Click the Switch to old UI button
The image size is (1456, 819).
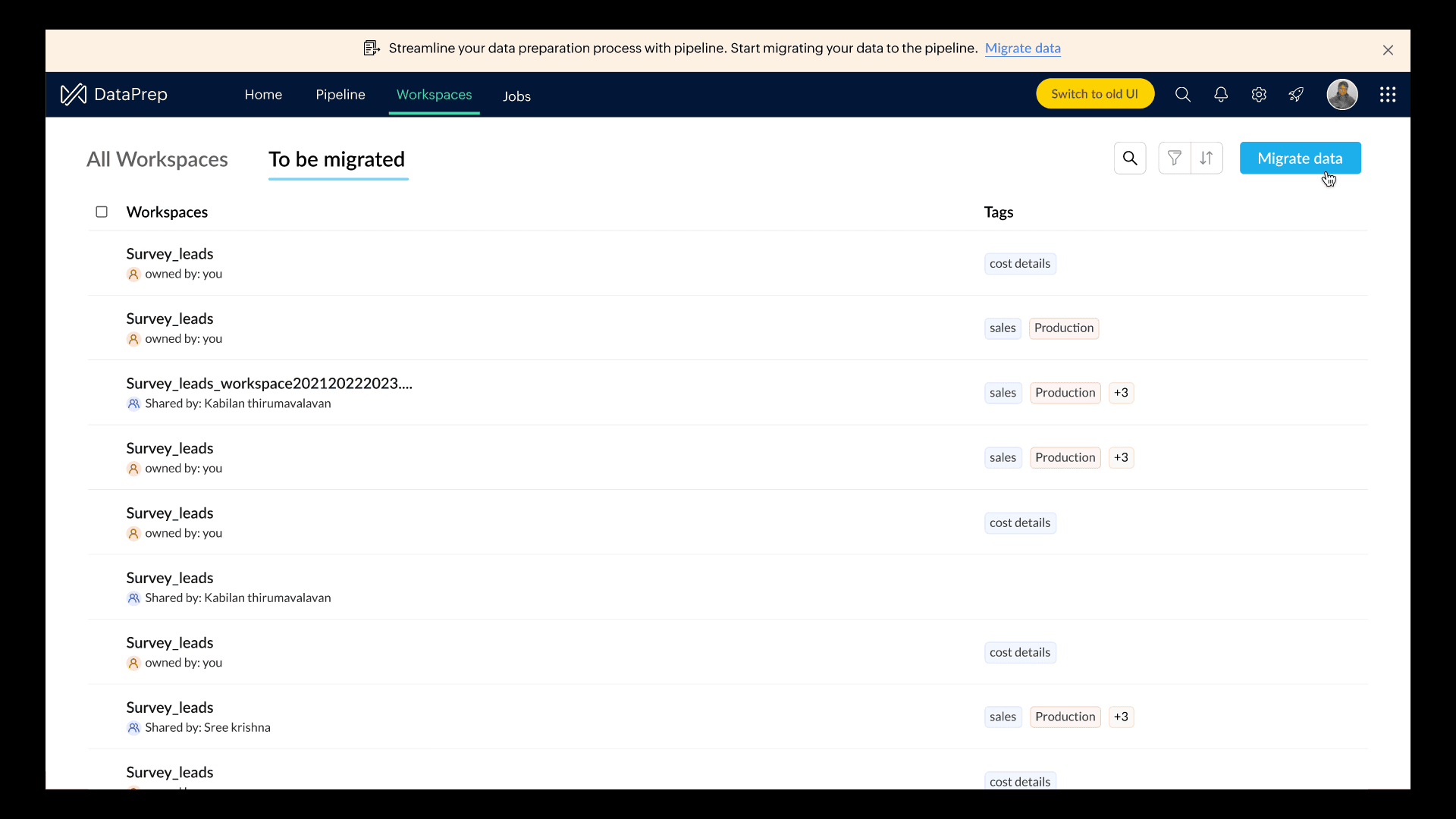[1094, 94]
